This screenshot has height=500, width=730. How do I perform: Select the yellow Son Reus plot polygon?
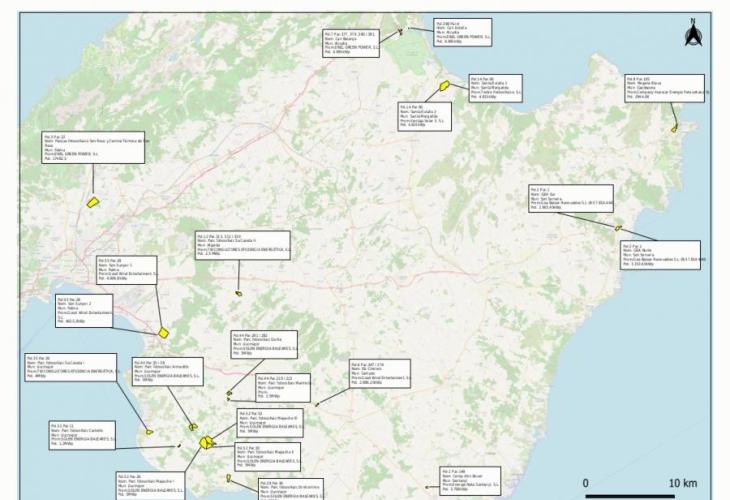click(x=93, y=201)
